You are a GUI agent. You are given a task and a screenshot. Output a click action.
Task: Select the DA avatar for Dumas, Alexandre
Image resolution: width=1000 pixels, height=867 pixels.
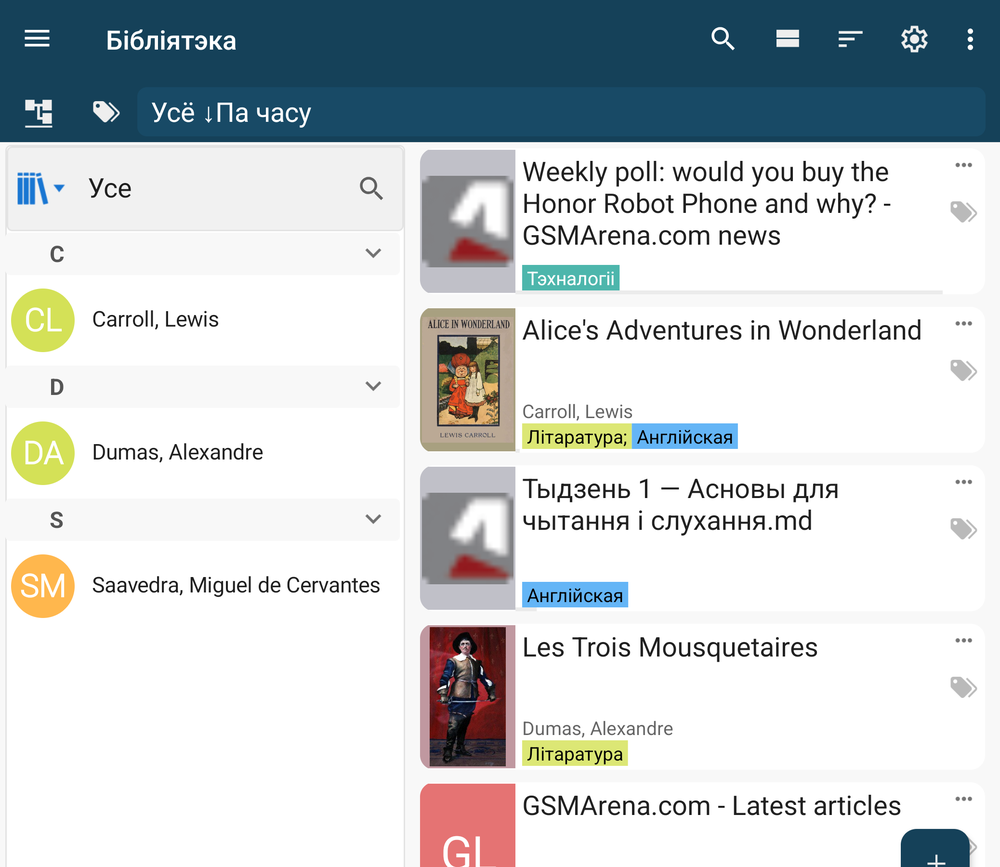(43, 453)
